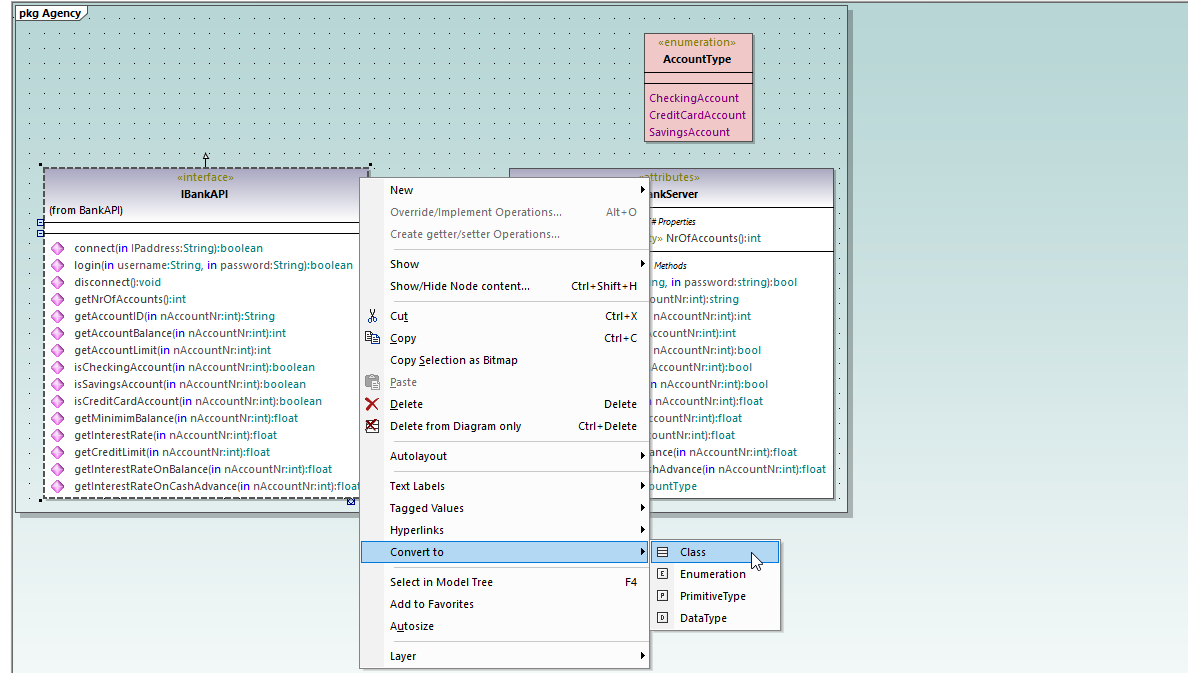The image size is (1198, 673).
Task: Click the diamond icon beside the disconnect operation
Action: [x=57, y=282]
